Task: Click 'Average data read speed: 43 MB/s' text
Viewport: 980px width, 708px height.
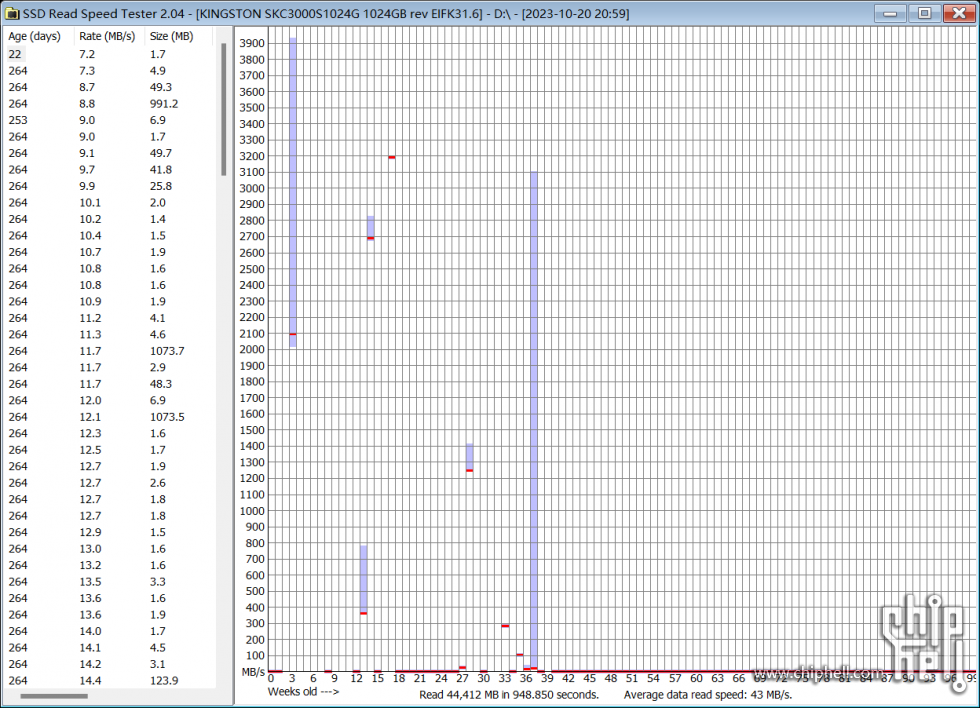Action: coord(708,694)
